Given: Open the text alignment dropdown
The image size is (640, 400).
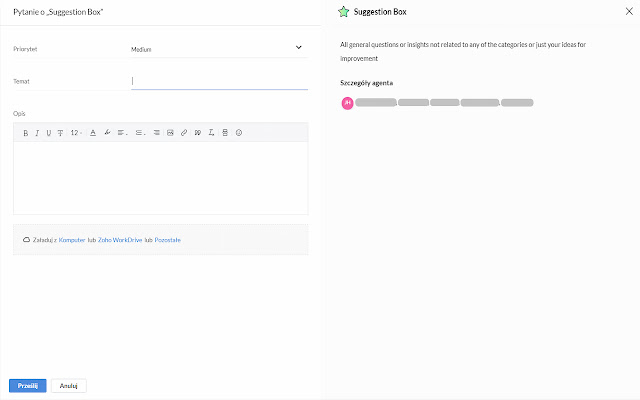Looking at the screenshot, I should 122,133.
